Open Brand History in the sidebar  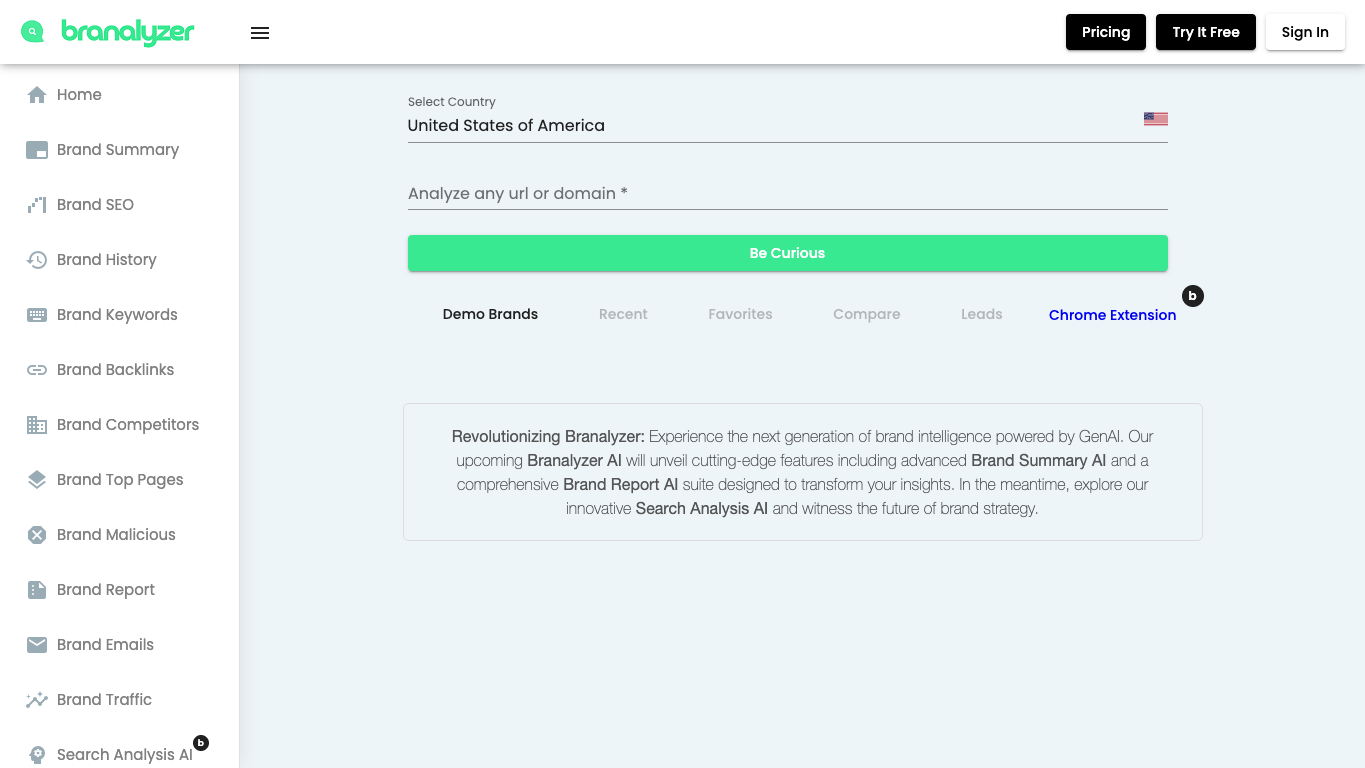(120, 260)
